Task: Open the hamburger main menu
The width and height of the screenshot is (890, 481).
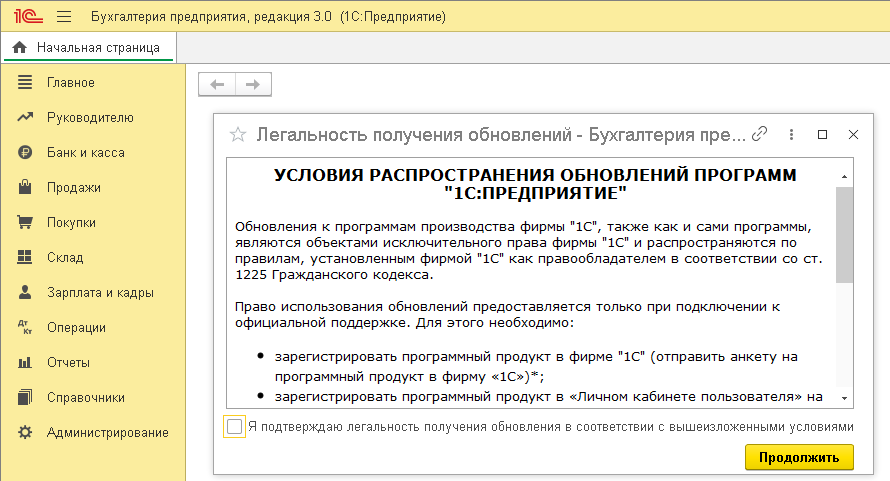Action: 64,16
